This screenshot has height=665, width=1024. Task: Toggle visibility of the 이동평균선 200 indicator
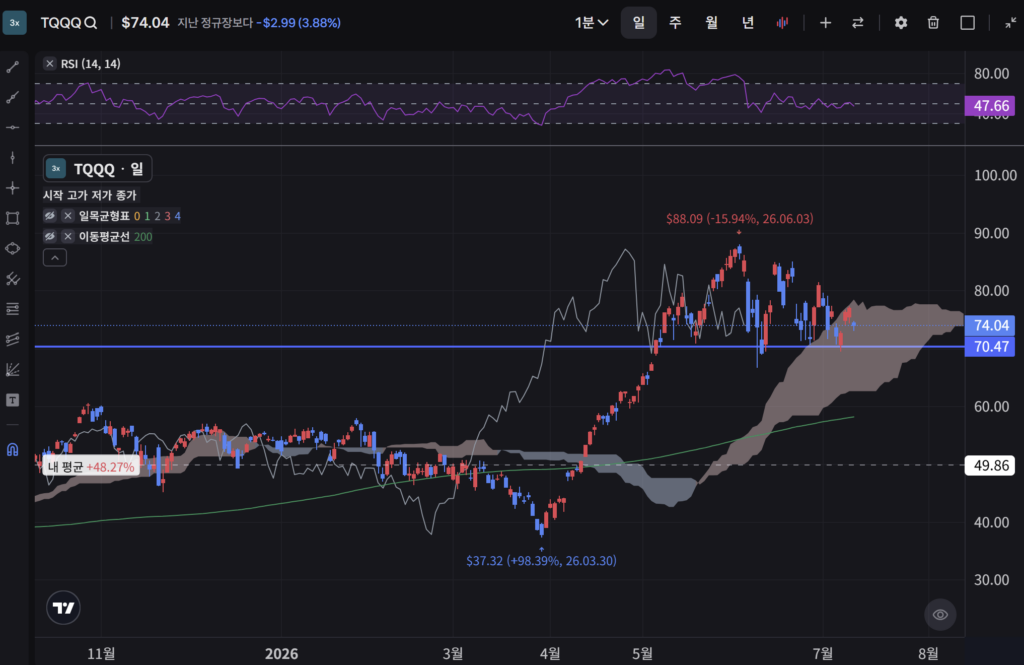[x=50, y=236]
